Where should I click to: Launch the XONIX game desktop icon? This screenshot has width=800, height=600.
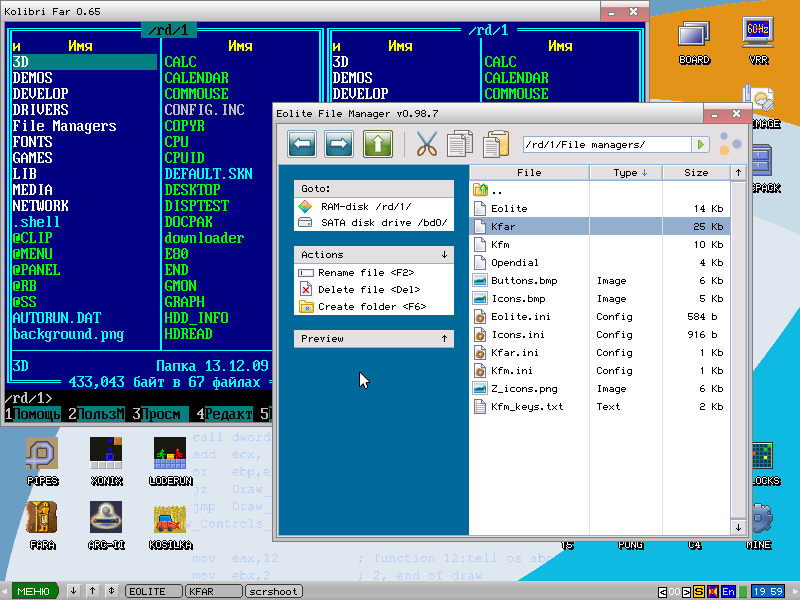(106, 461)
